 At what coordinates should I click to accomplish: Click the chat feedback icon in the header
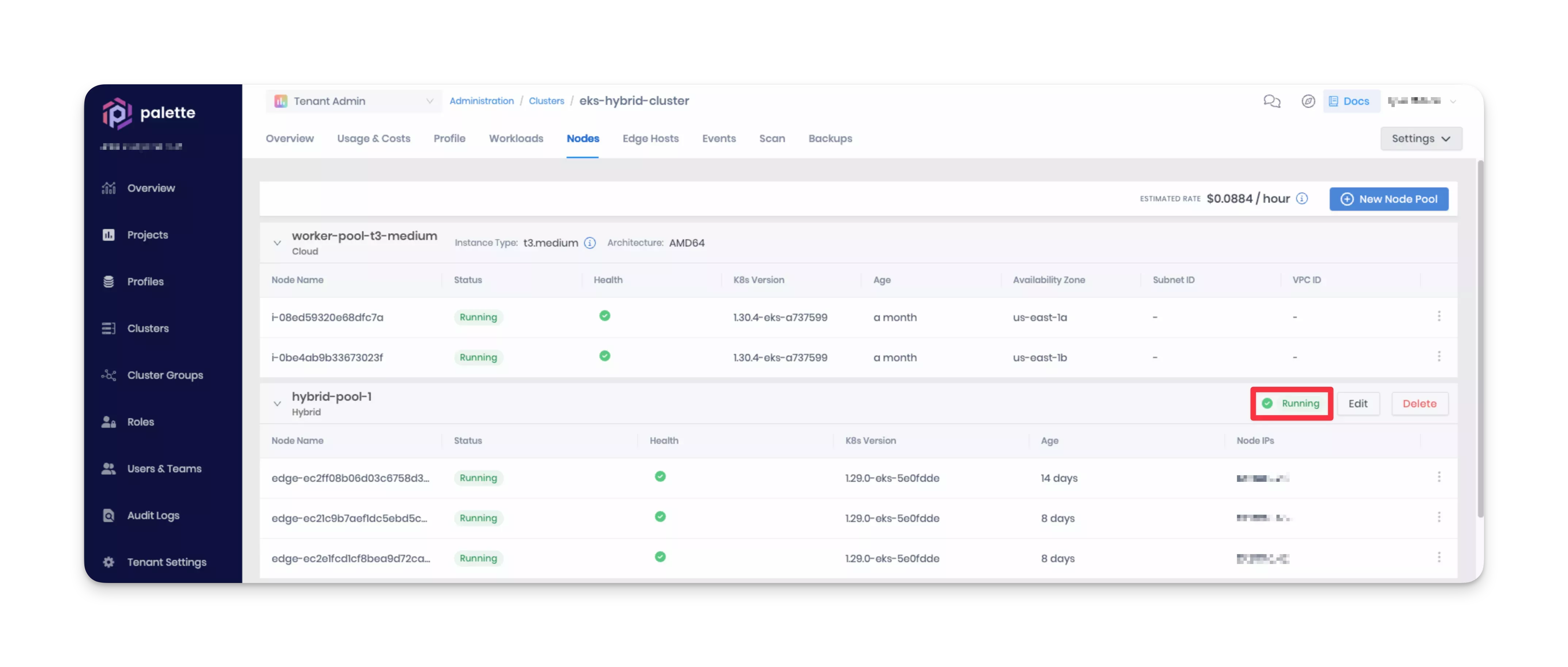1271,101
